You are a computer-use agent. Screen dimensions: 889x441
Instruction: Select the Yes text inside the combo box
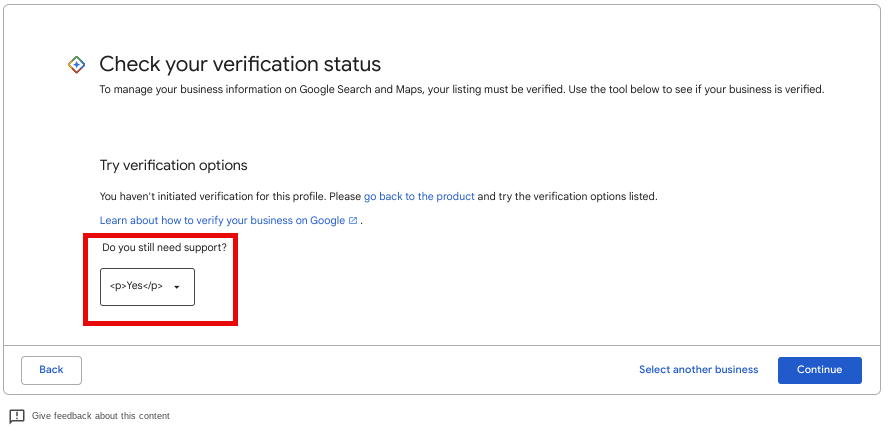point(136,286)
